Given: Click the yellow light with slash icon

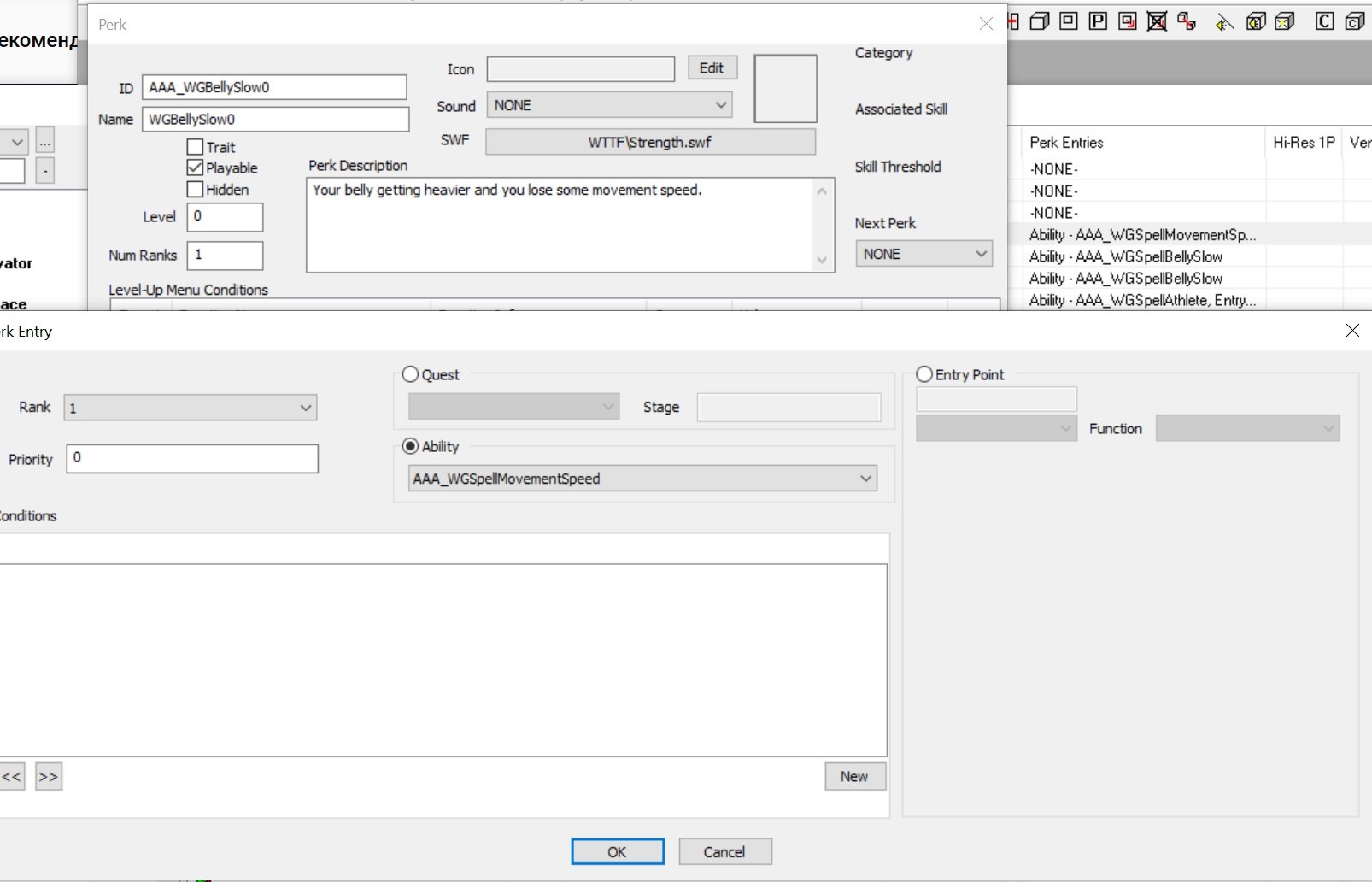Looking at the screenshot, I should point(1224,21).
